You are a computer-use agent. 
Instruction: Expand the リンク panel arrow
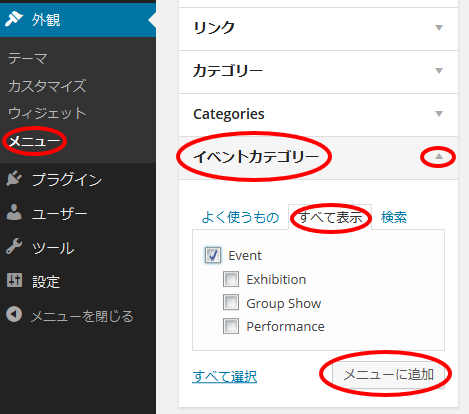coord(439,28)
